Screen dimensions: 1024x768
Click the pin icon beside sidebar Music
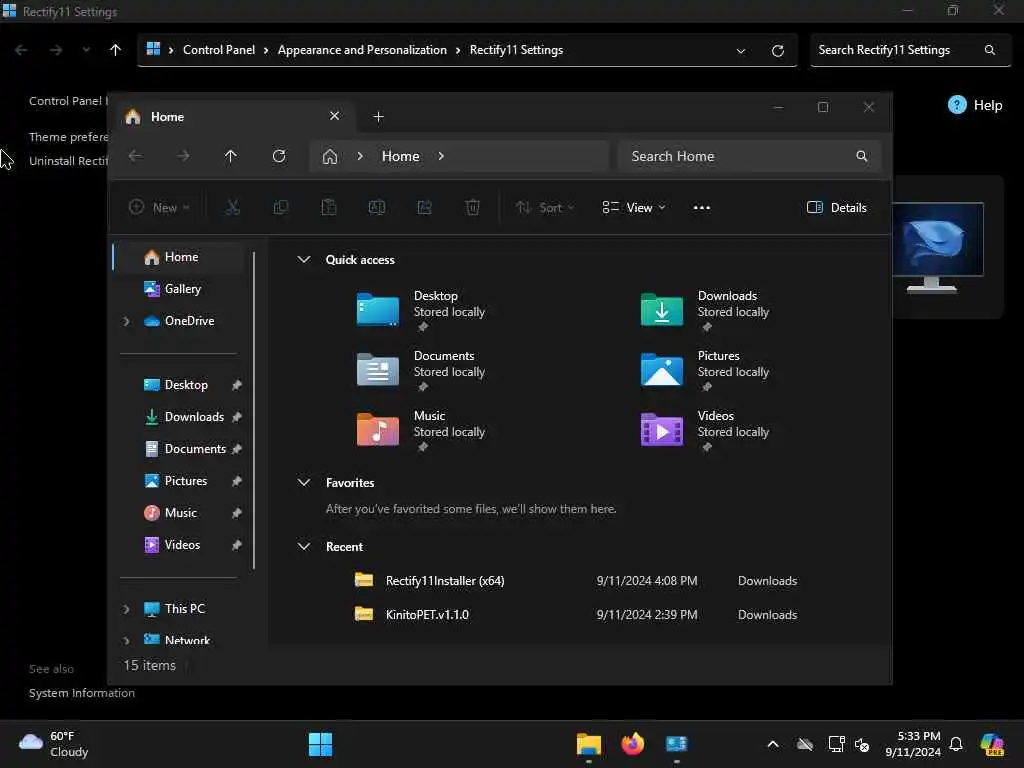coord(236,513)
